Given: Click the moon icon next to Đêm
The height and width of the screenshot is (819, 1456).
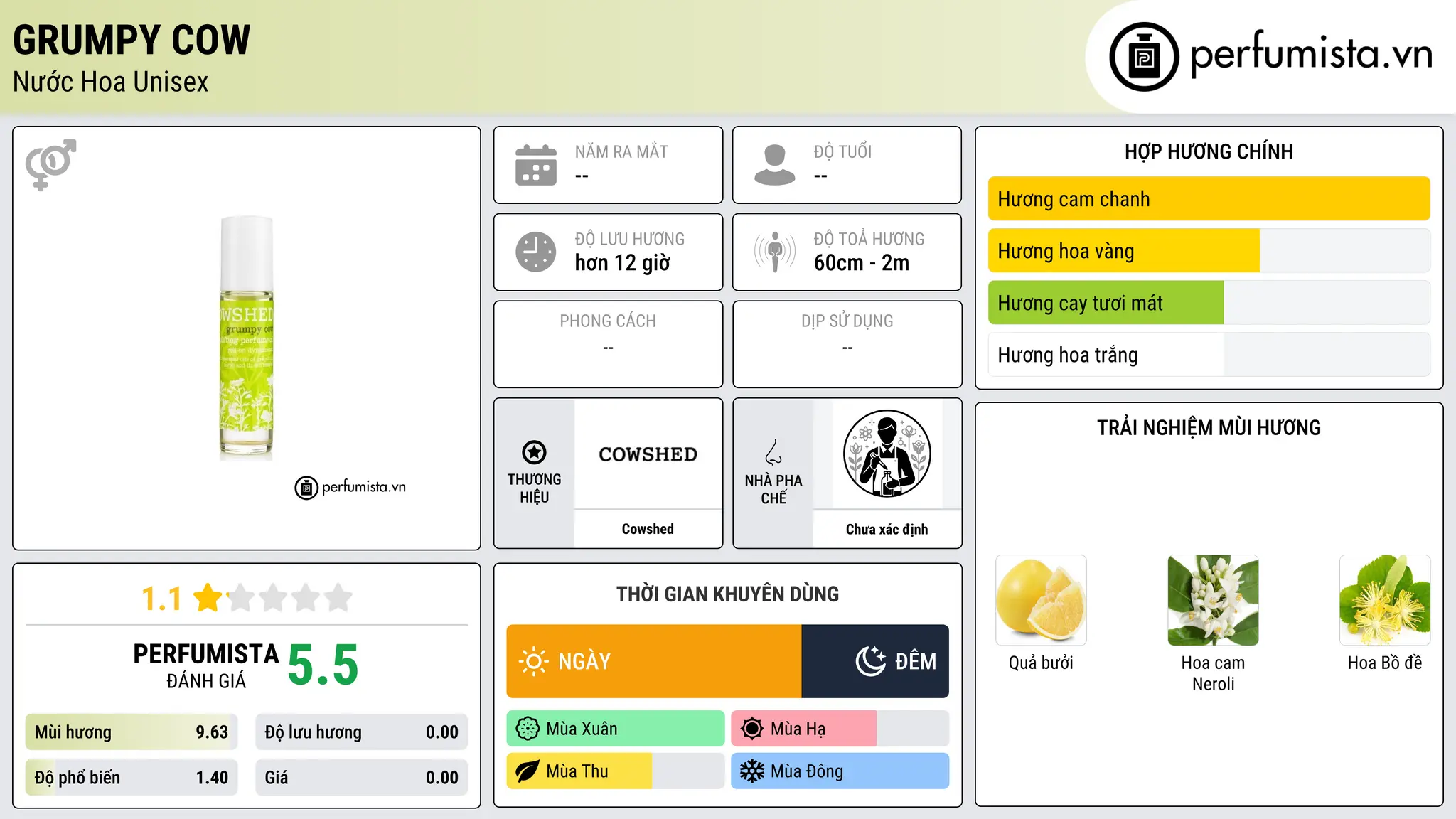Looking at the screenshot, I should coord(870,661).
